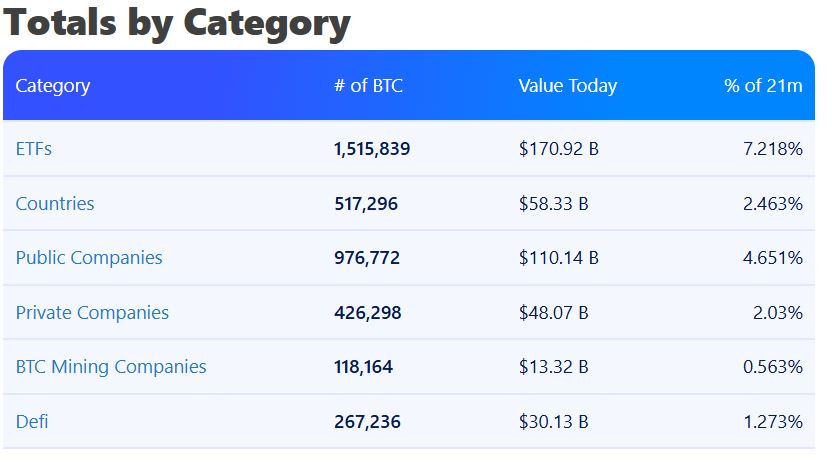Open the Countries category link
Viewport: 832px width, 468px height.
click(x=55, y=204)
